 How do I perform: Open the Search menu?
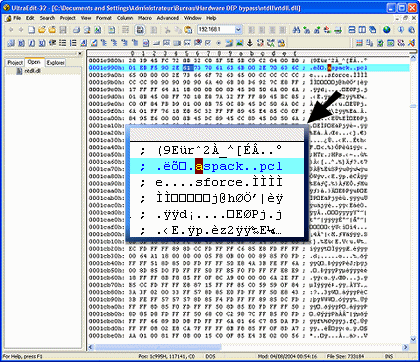coord(47,18)
